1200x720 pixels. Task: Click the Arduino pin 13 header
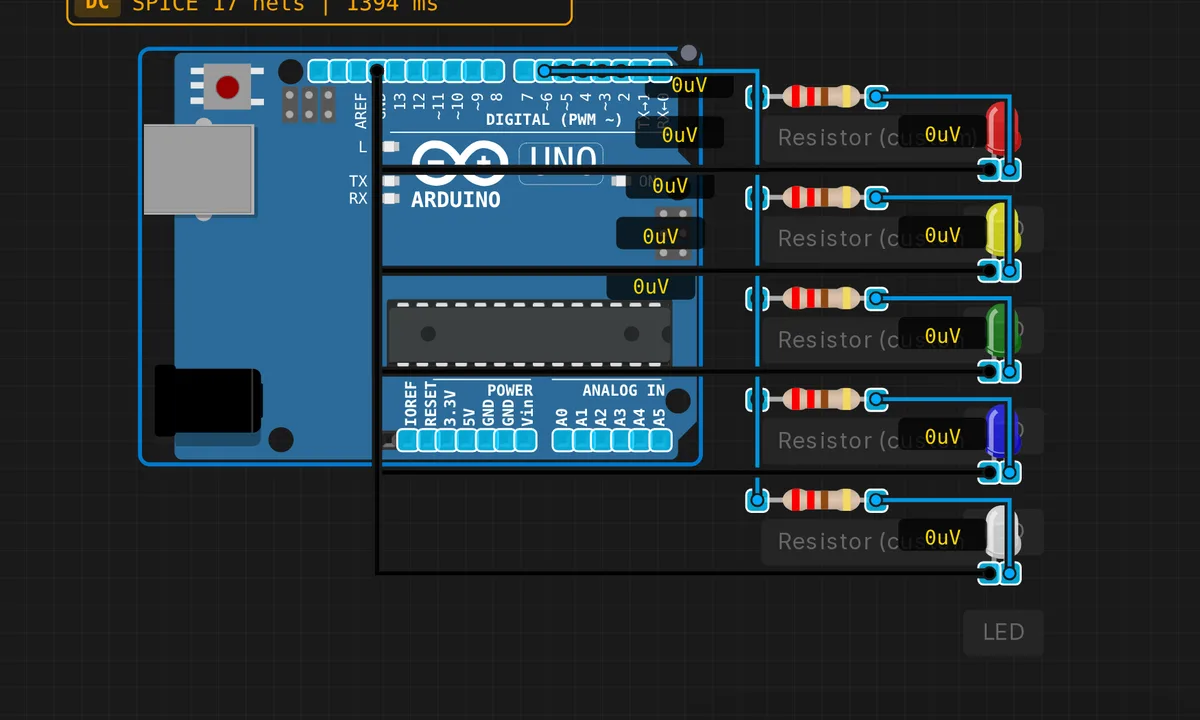(396, 70)
